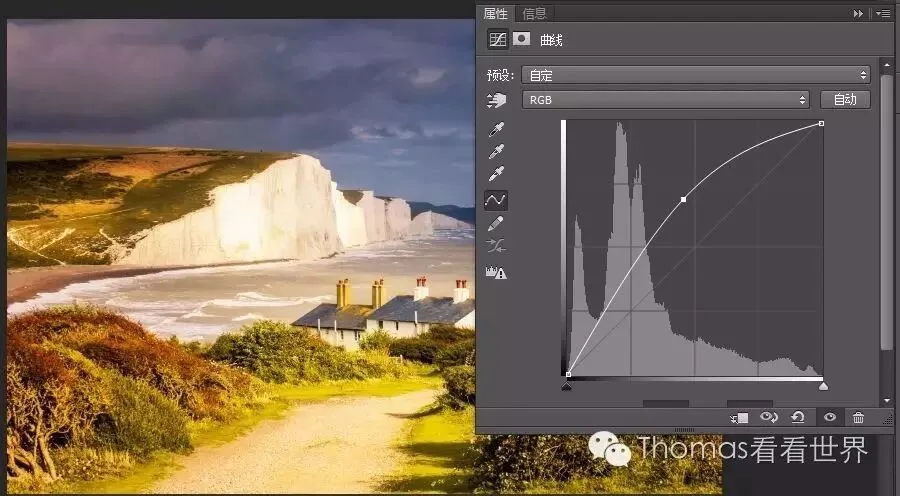Toggle layer visibility eye icon
The height and width of the screenshot is (496, 900).
829,417
